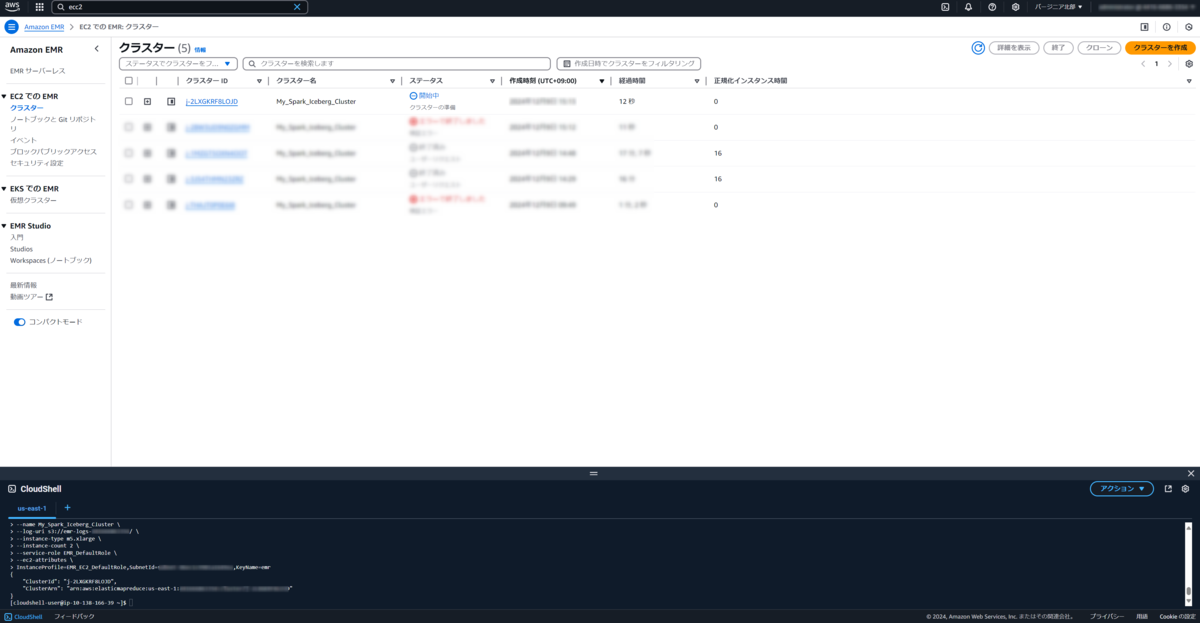The height and width of the screenshot is (623, 1200).
Task: Focus クラスターを検索します search field
Action: [397, 63]
